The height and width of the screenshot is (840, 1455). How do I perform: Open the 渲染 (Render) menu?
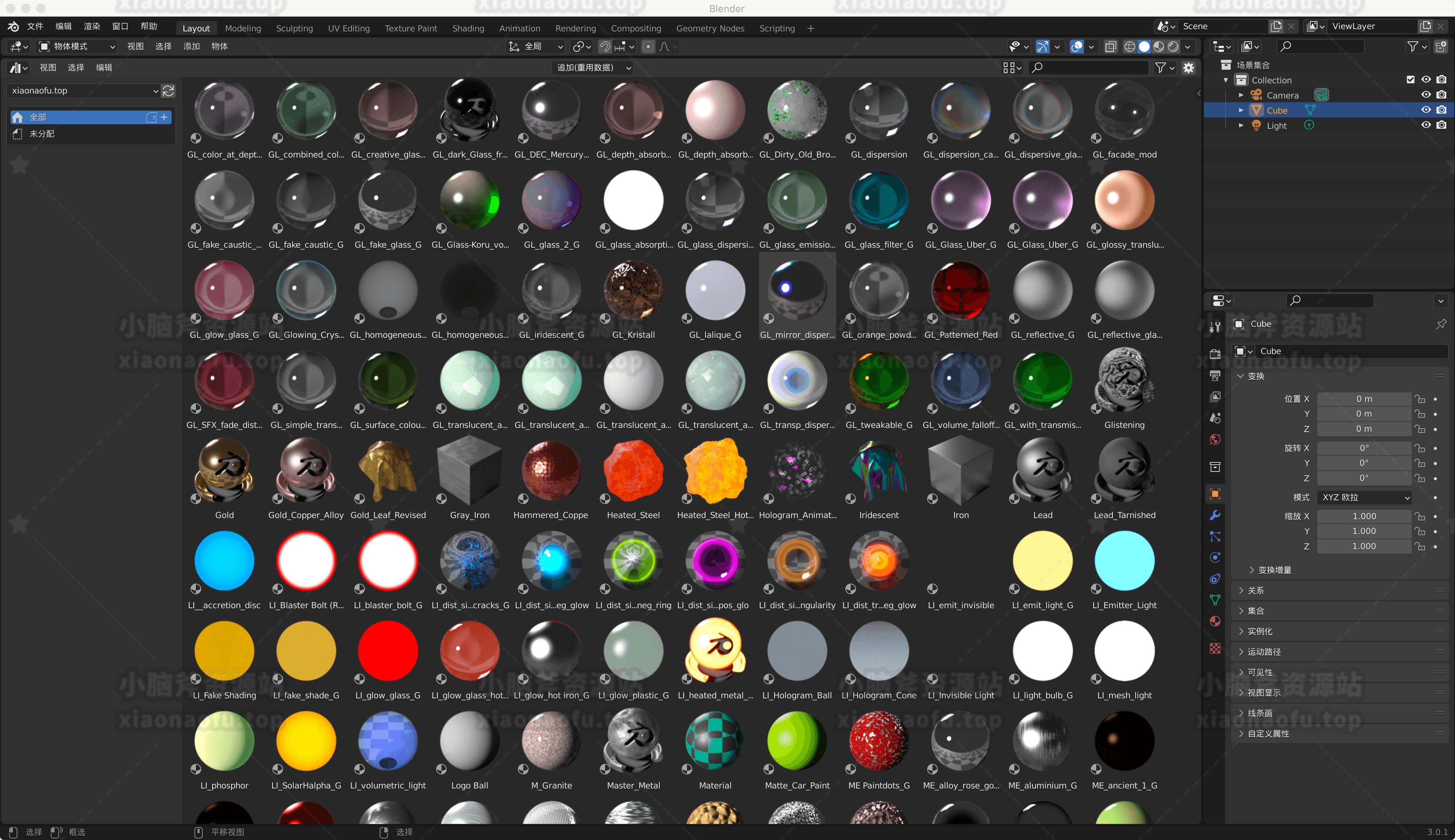pos(92,27)
